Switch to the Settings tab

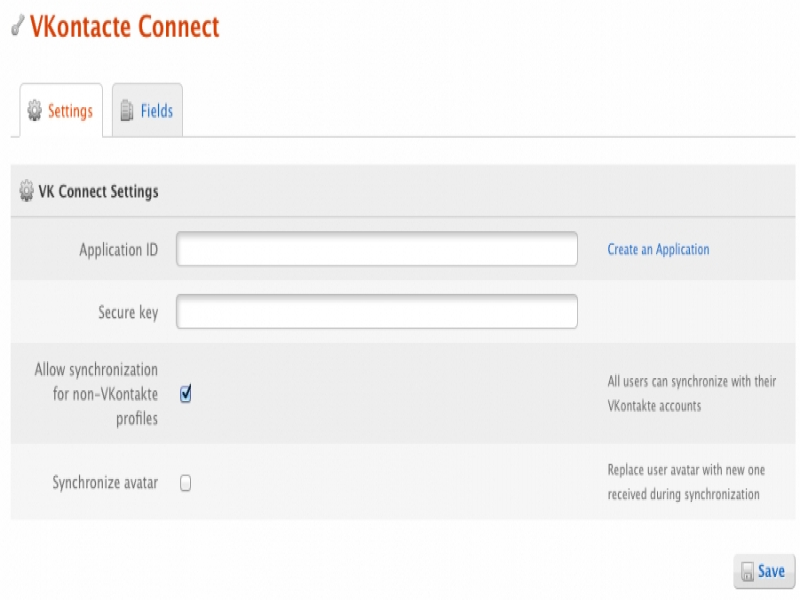pyautogui.click(x=61, y=111)
